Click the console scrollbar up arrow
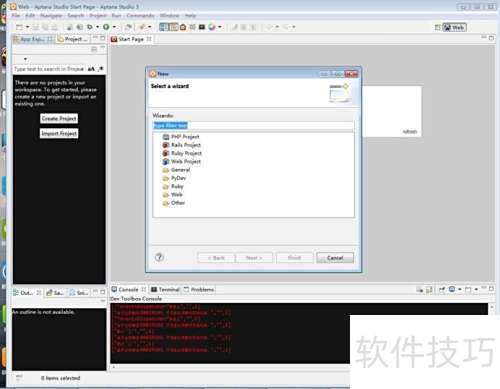The height and width of the screenshot is (389, 500). (x=492, y=306)
